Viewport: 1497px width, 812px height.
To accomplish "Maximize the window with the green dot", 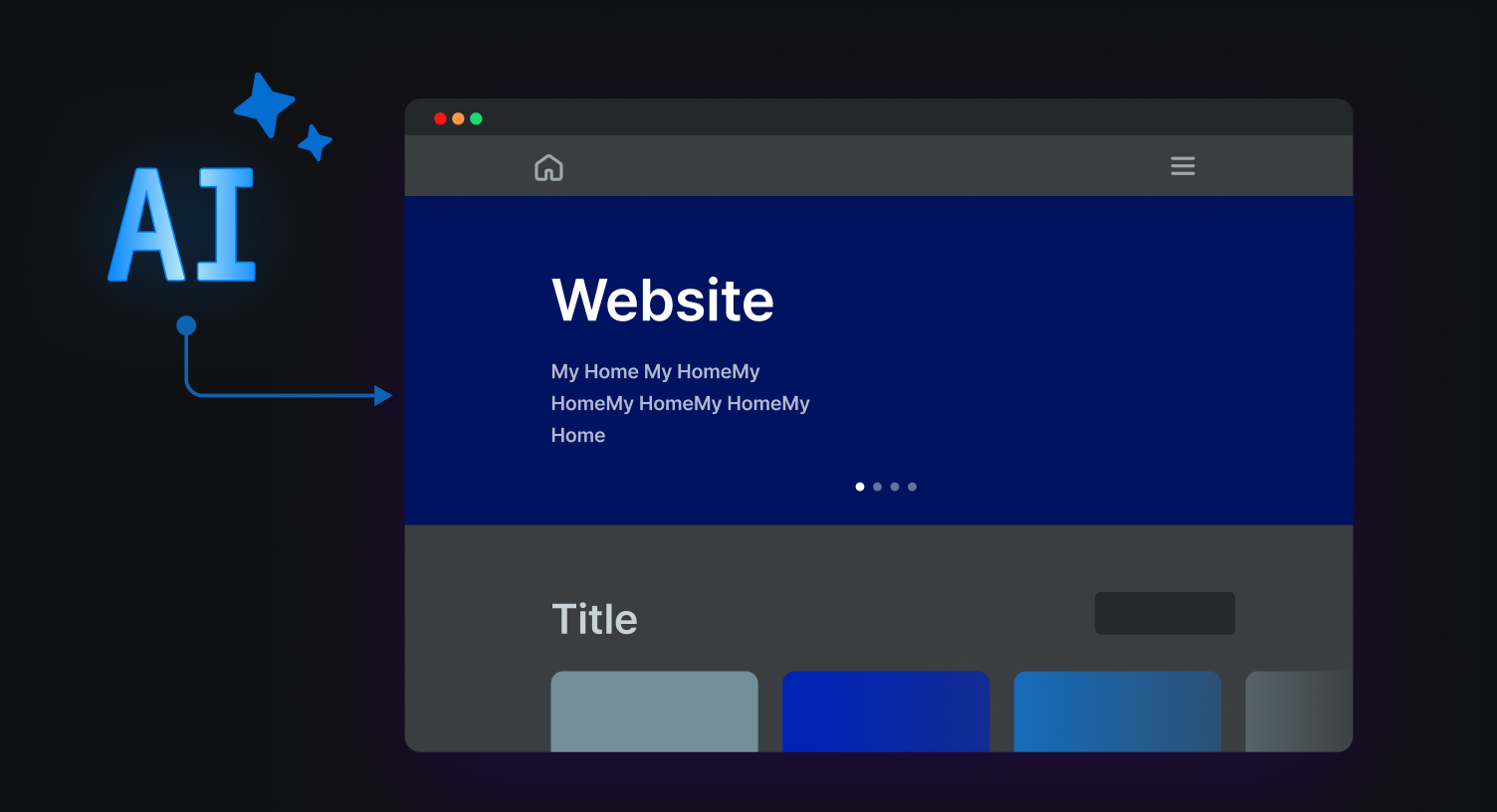I will [x=476, y=118].
